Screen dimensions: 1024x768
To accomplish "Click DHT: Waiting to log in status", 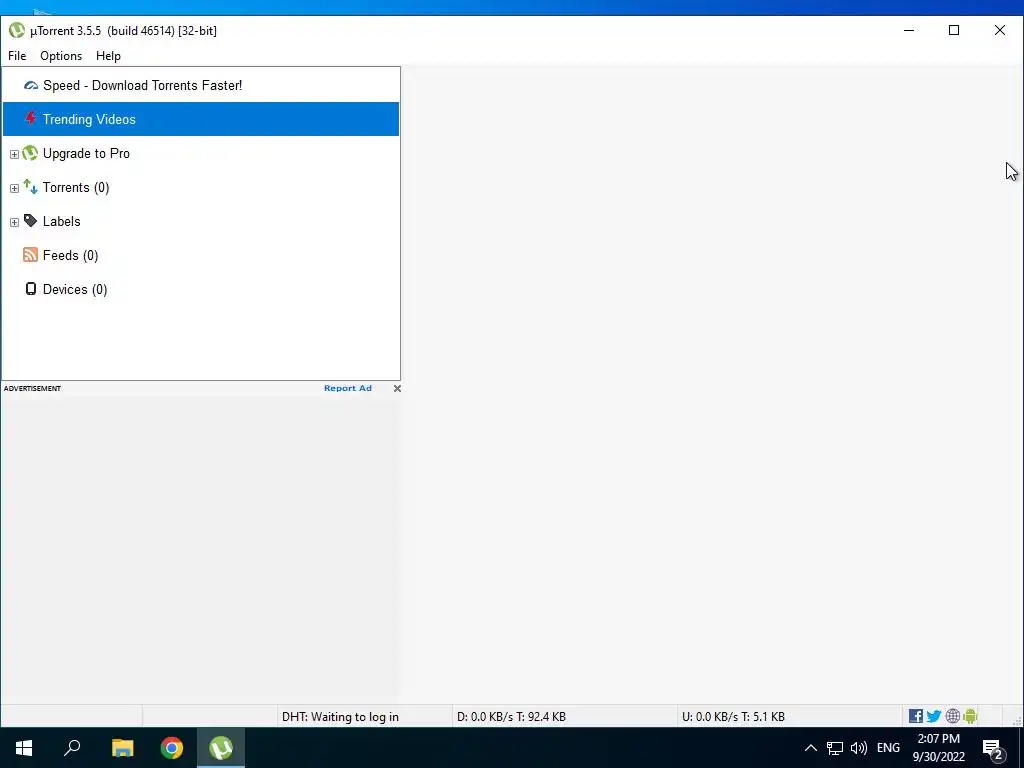I will 340,716.
